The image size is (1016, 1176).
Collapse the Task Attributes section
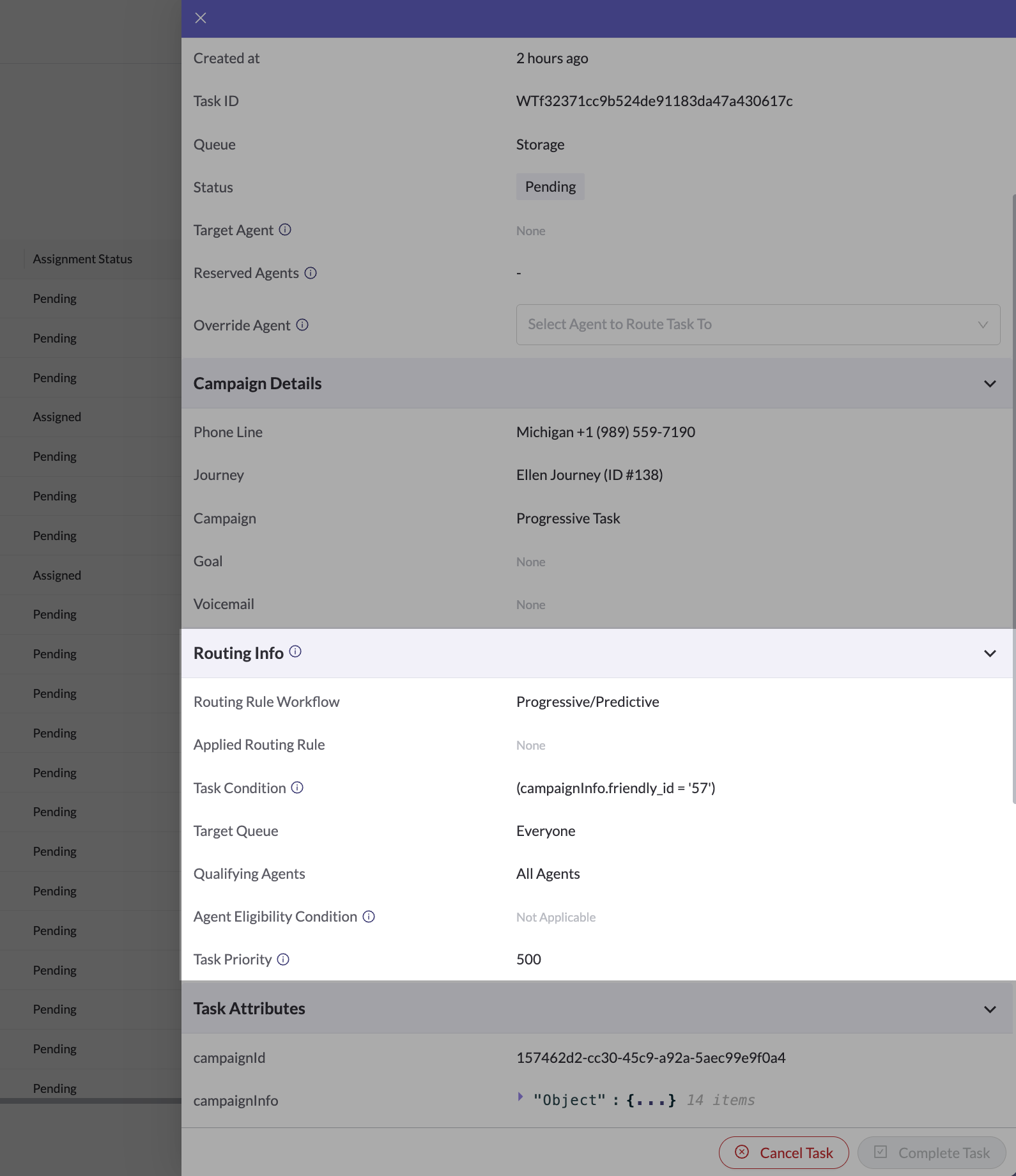tap(990, 1009)
